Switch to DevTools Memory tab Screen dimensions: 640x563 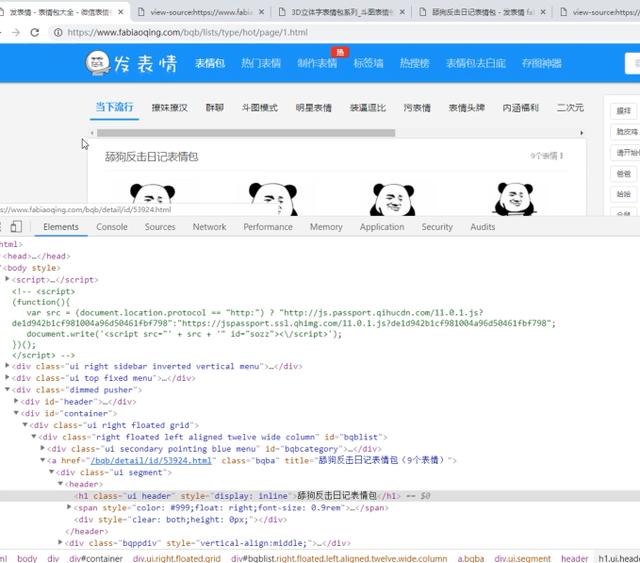coord(326,227)
